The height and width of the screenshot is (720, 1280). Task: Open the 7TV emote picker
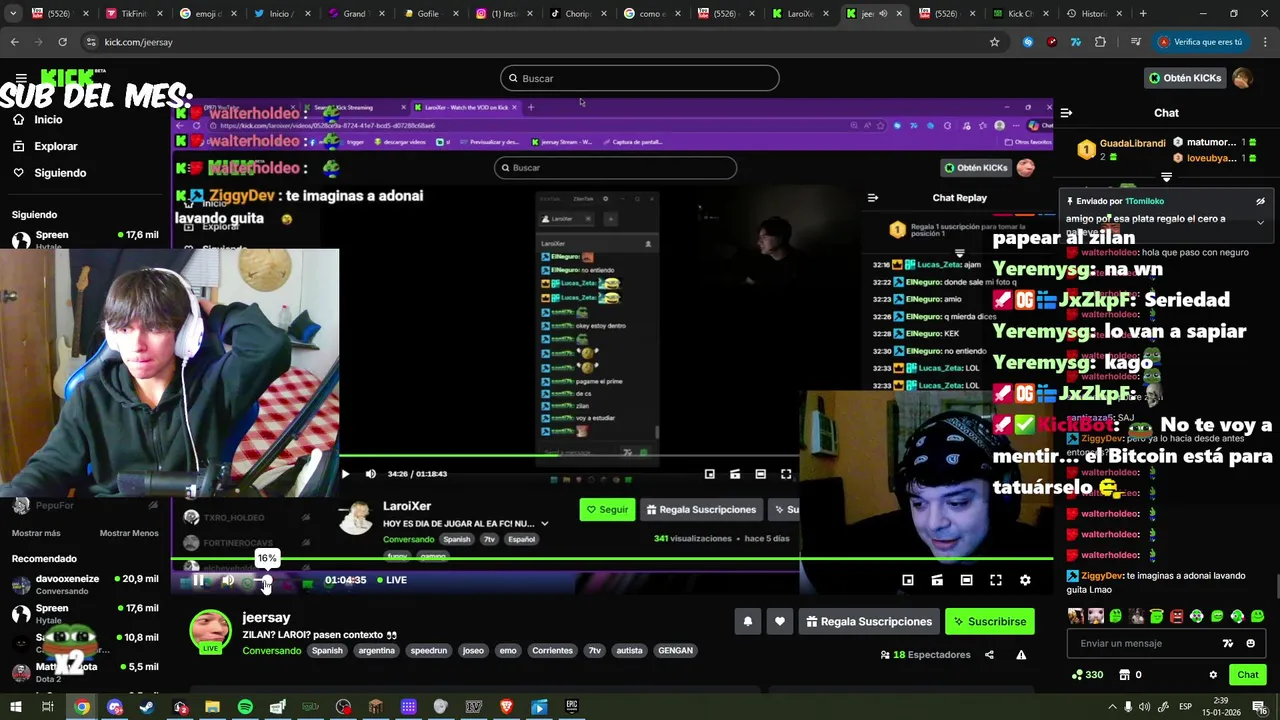(x=1229, y=644)
